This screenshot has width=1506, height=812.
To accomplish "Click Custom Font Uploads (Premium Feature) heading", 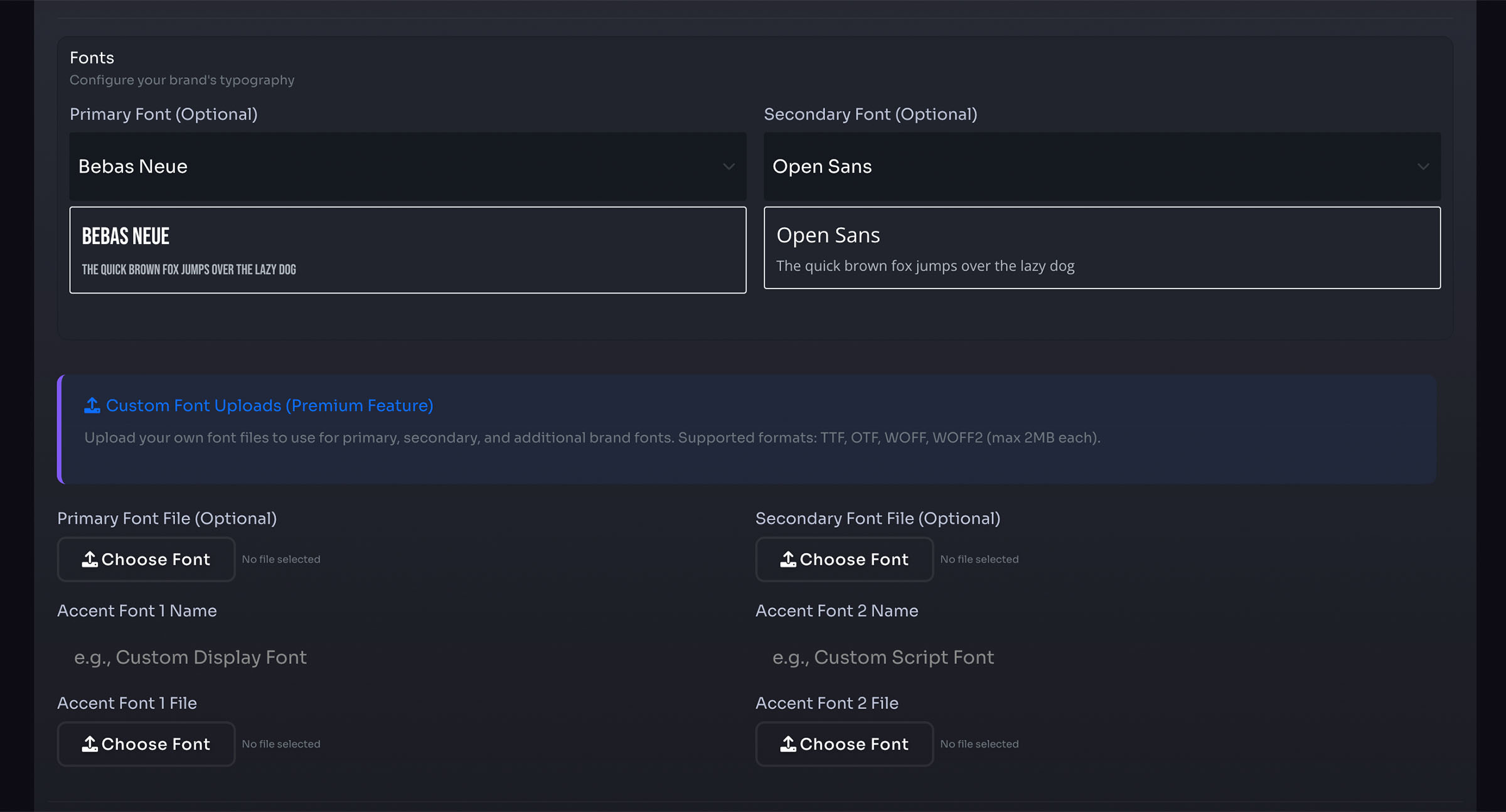I will pos(269,405).
